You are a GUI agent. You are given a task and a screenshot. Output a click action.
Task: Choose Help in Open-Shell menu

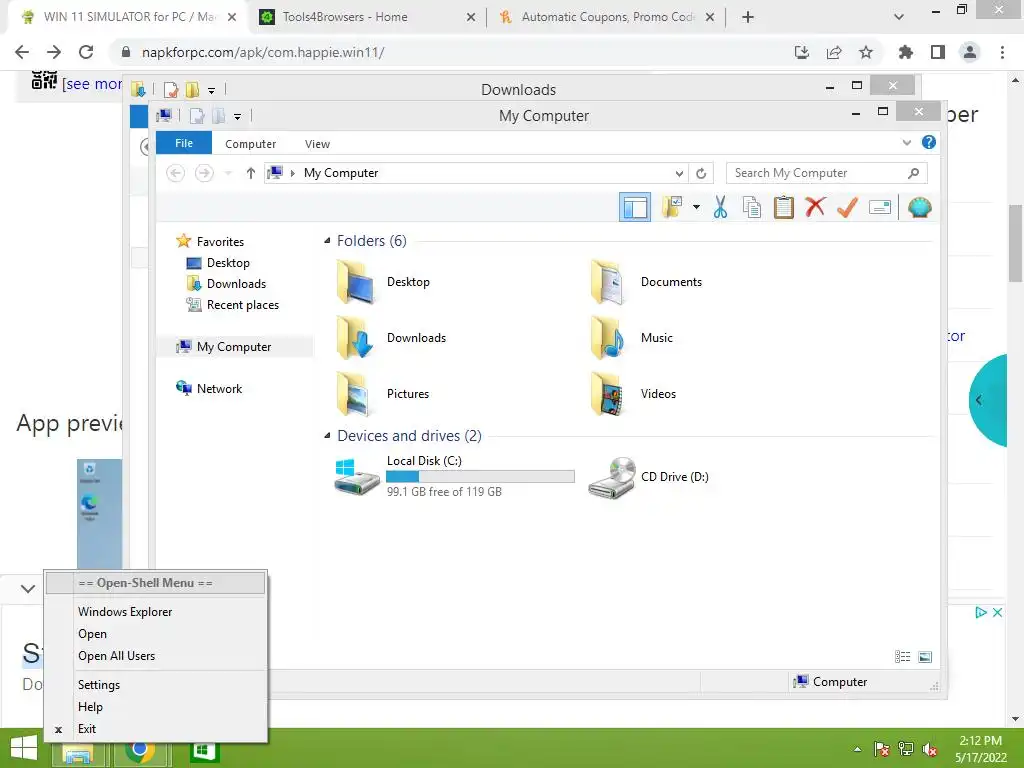156,707
